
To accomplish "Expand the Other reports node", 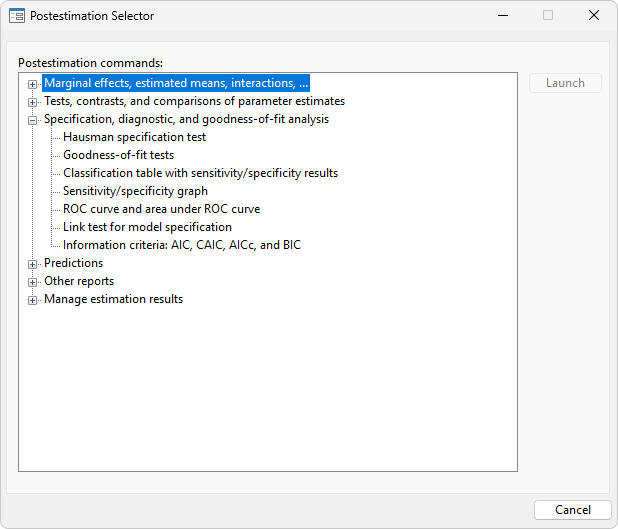I will coord(32,282).
